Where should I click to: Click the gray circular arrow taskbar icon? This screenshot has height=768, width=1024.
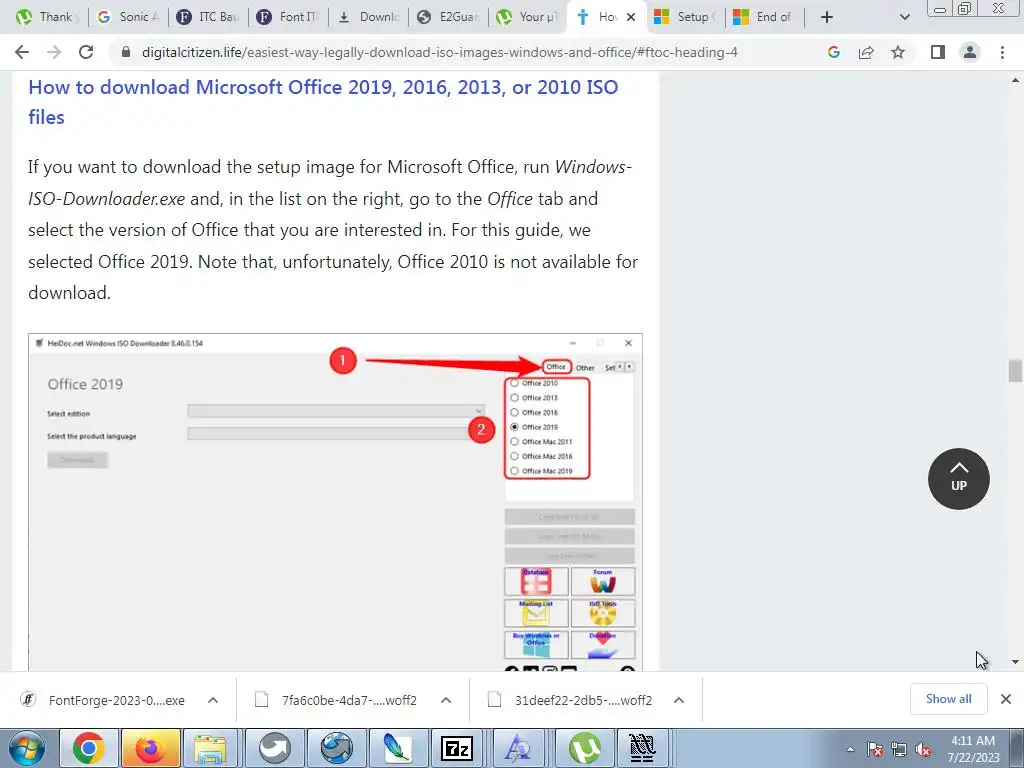pyautogui.click(x=275, y=748)
